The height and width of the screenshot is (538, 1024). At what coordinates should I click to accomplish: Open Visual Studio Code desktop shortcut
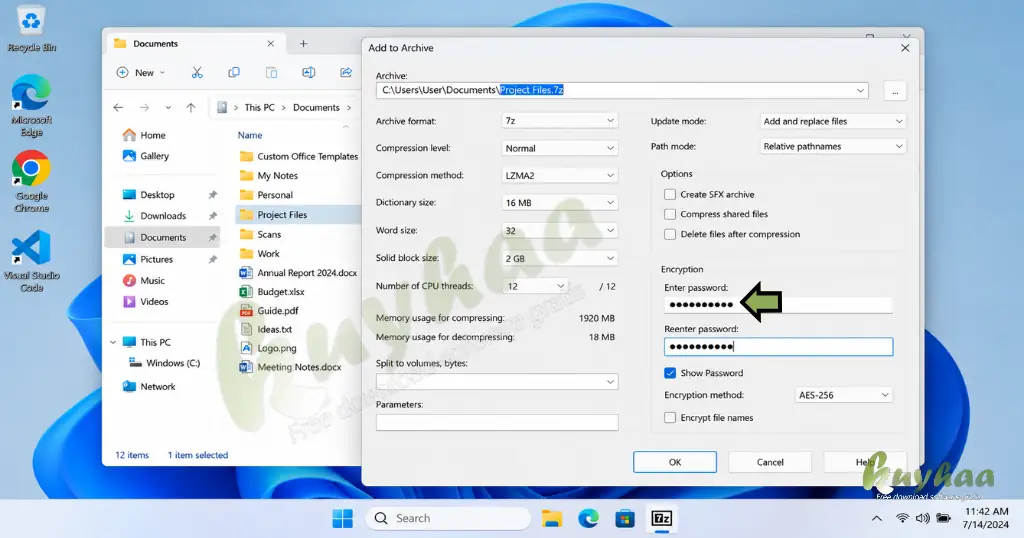point(31,261)
